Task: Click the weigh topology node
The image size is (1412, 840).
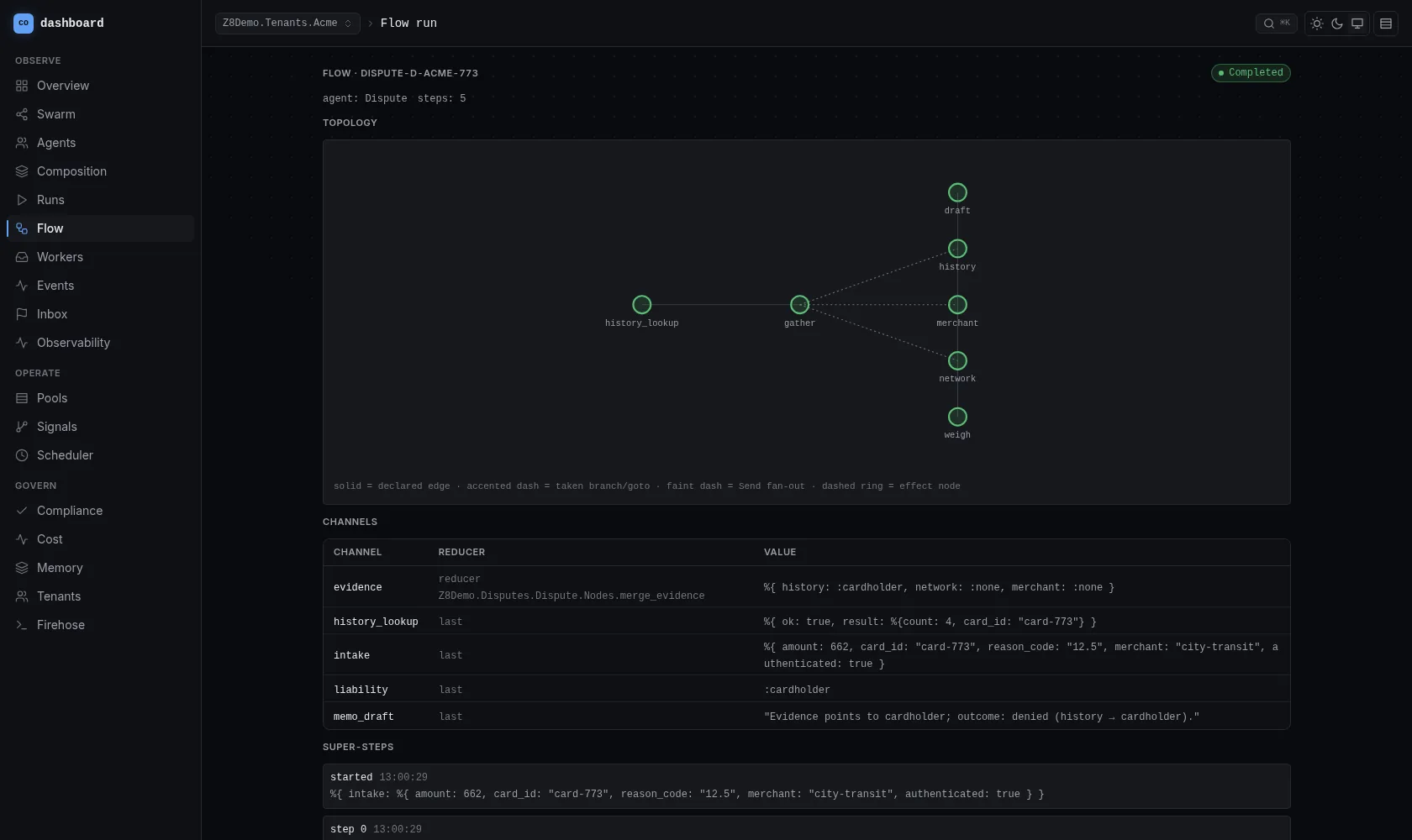Action: pos(957,417)
